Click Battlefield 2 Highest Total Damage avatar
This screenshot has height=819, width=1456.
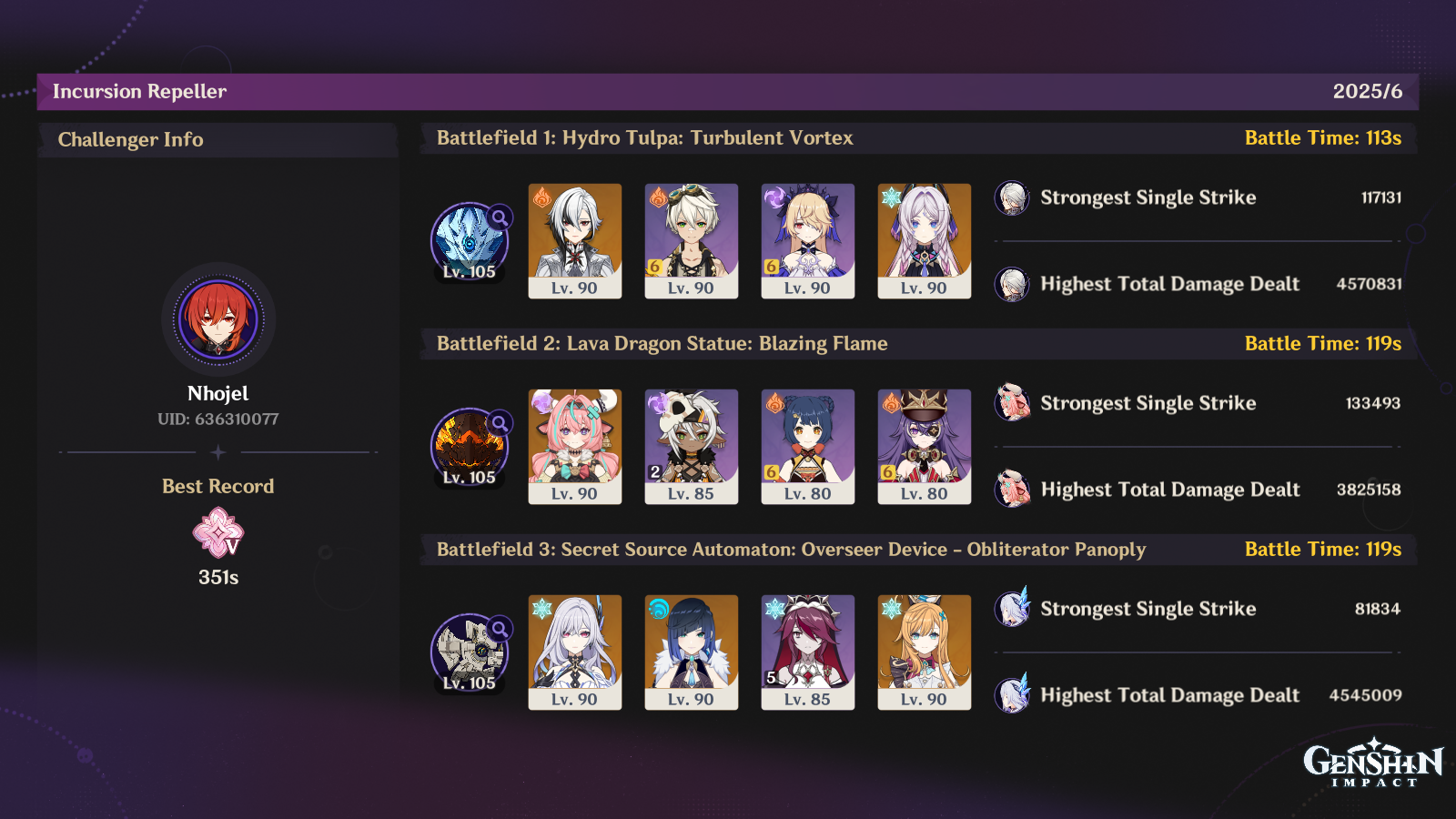(1012, 489)
